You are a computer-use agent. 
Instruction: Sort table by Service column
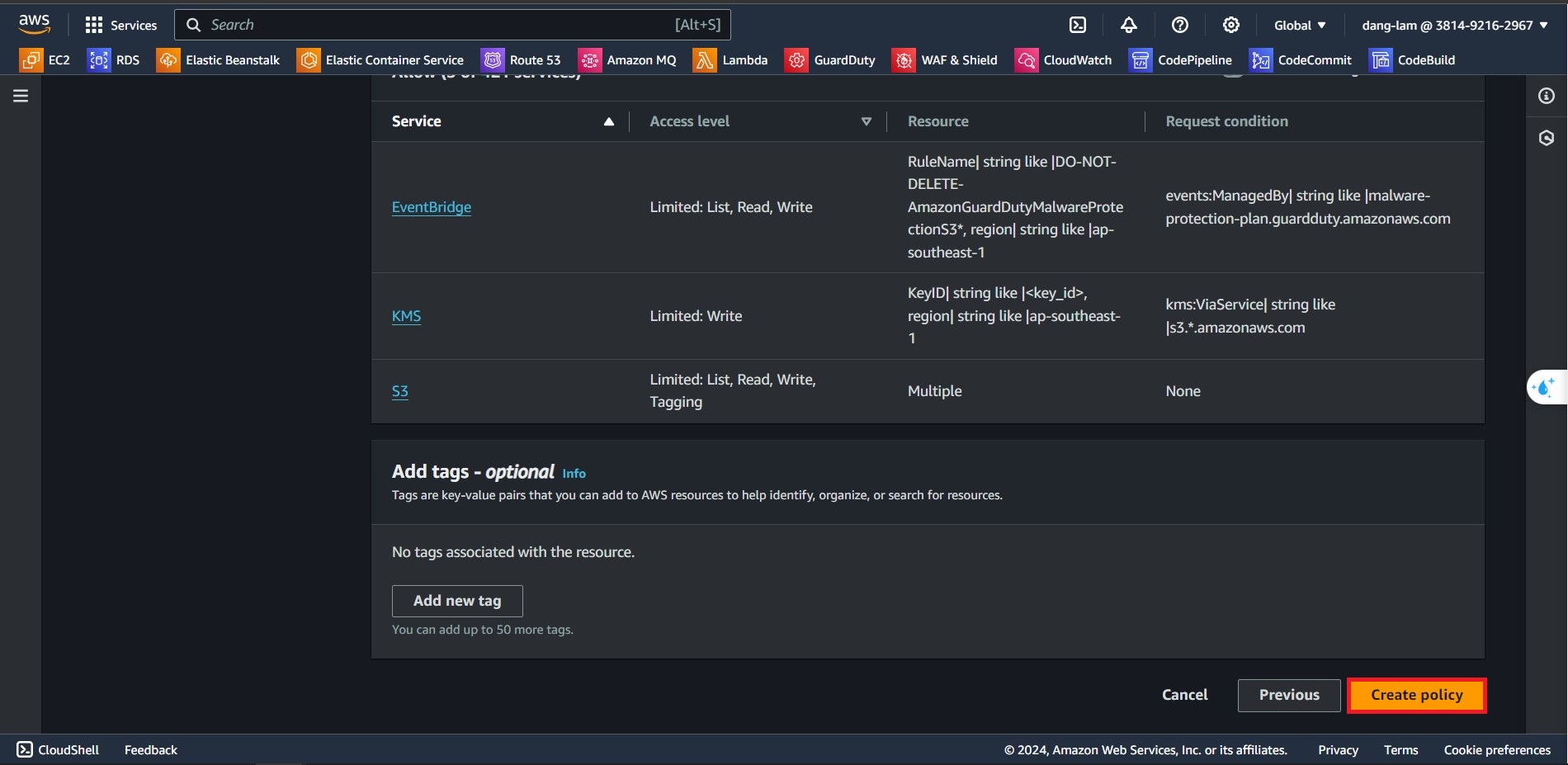point(608,121)
